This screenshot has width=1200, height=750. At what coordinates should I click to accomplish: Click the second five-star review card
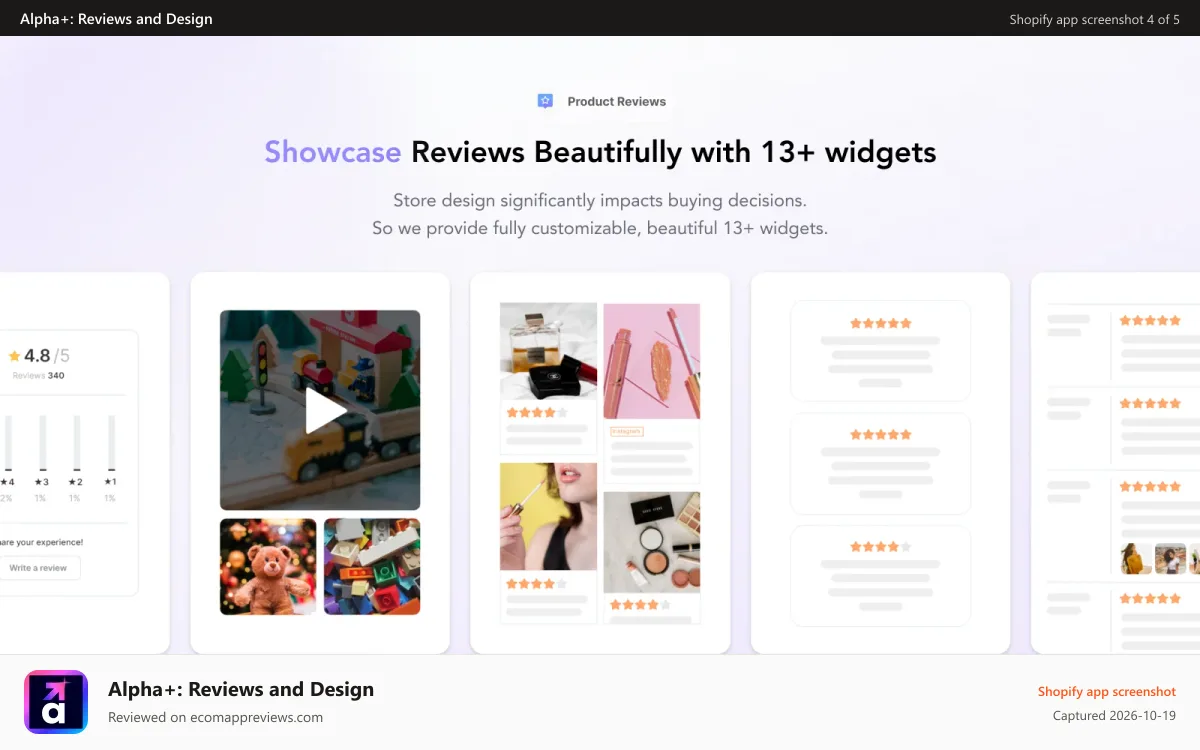click(880, 463)
